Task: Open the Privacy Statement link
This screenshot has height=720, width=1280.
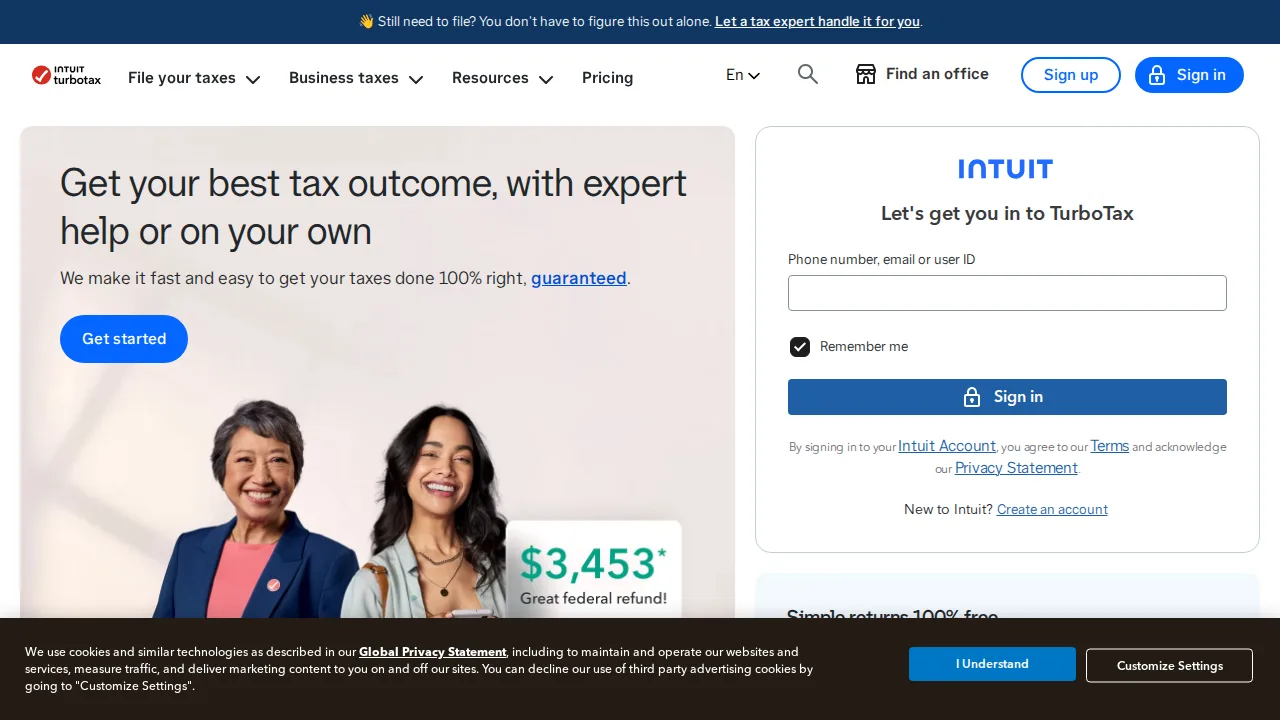Action: (x=1016, y=467)
